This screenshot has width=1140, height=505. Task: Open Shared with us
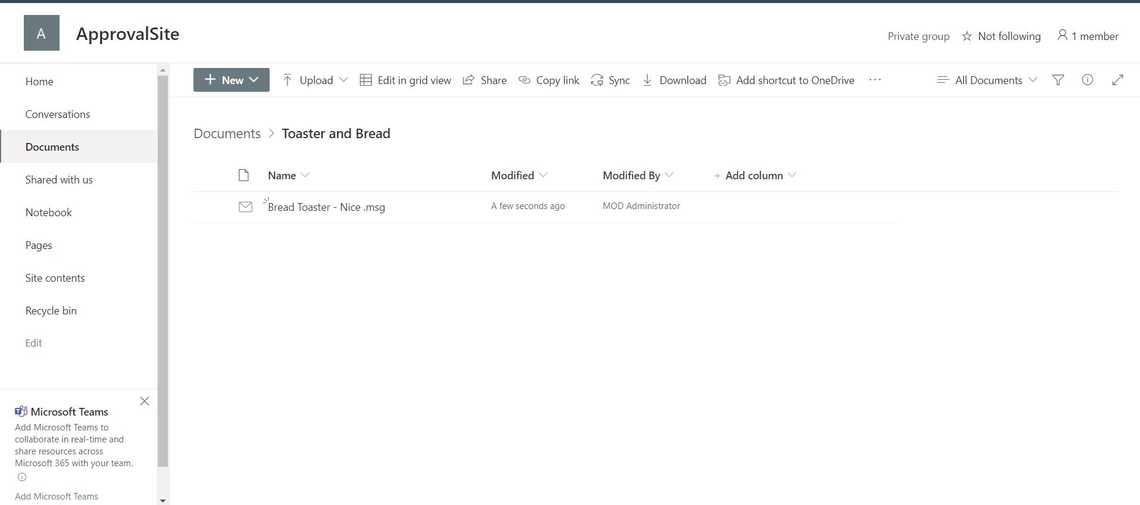(x=59, y=179)
